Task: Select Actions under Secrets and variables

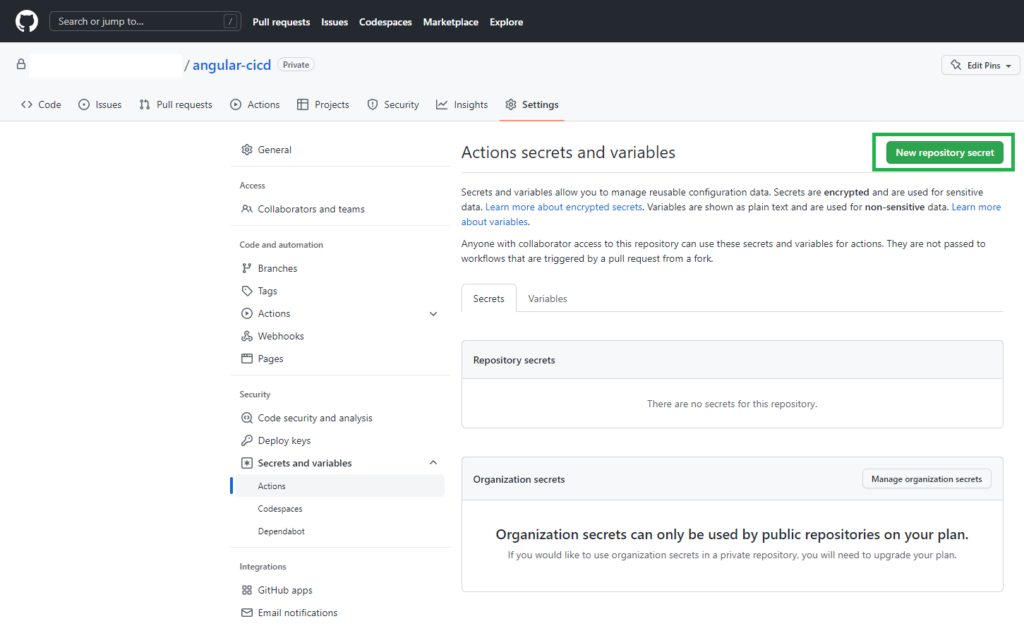Action: pyautogui.click(x=338, y=486)
